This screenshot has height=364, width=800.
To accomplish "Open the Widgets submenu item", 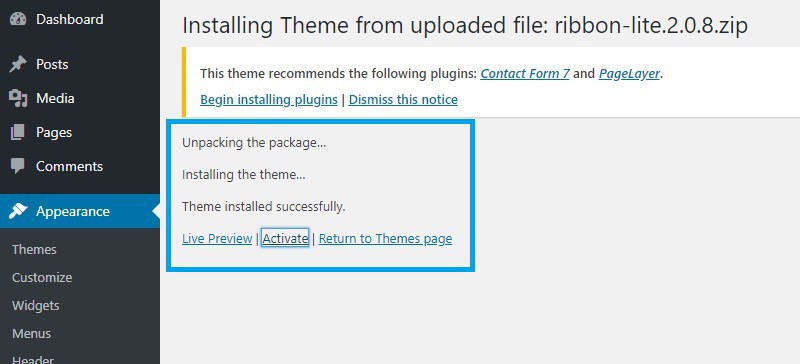I will pos(36,306).
